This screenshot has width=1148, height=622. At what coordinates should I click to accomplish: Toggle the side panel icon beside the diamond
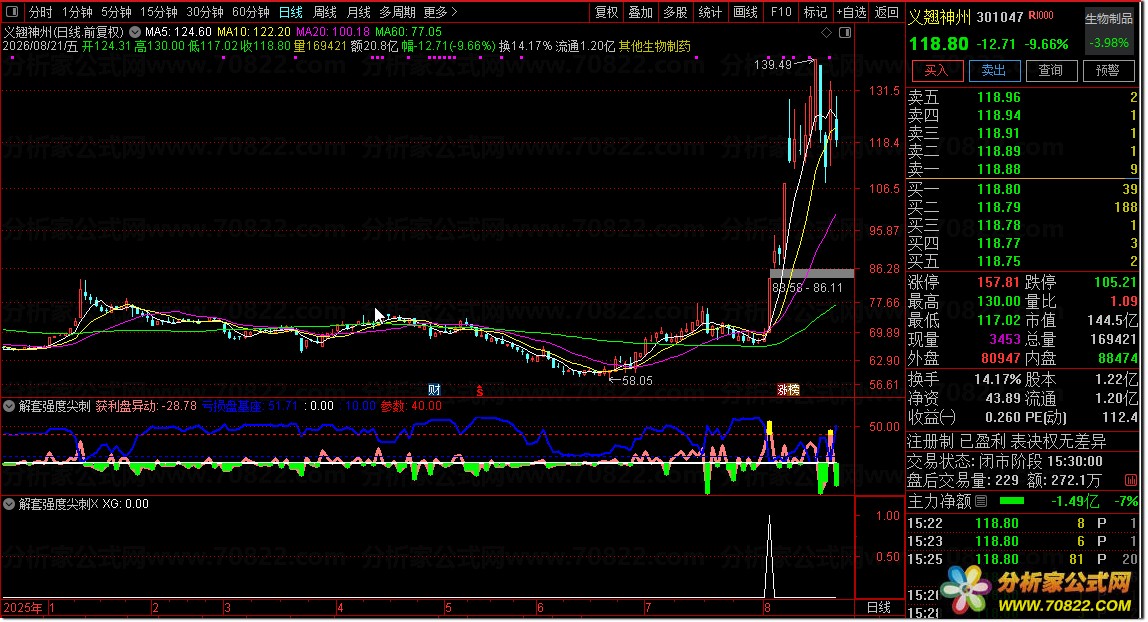(845, 32)
